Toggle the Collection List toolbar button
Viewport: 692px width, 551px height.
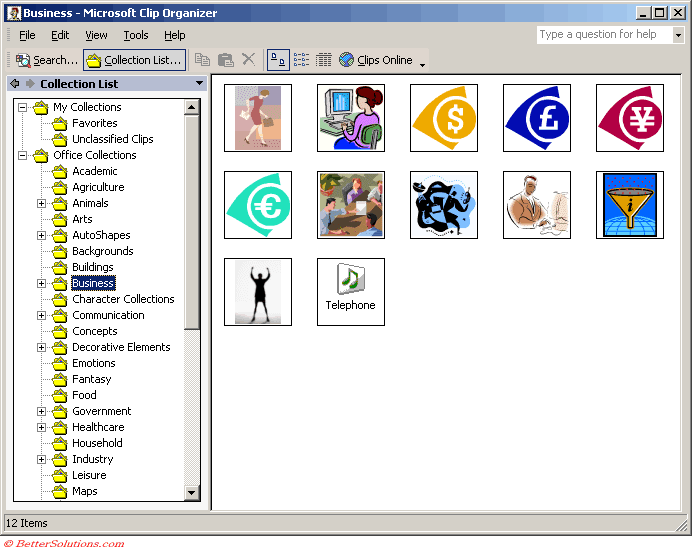point(134,60)
